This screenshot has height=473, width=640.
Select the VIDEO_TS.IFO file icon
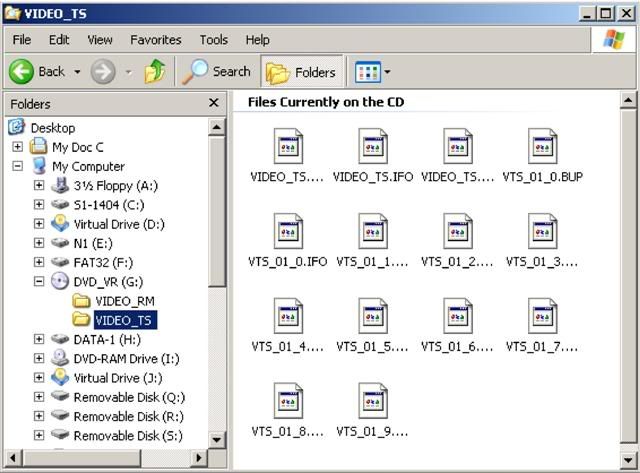(373, 146)
